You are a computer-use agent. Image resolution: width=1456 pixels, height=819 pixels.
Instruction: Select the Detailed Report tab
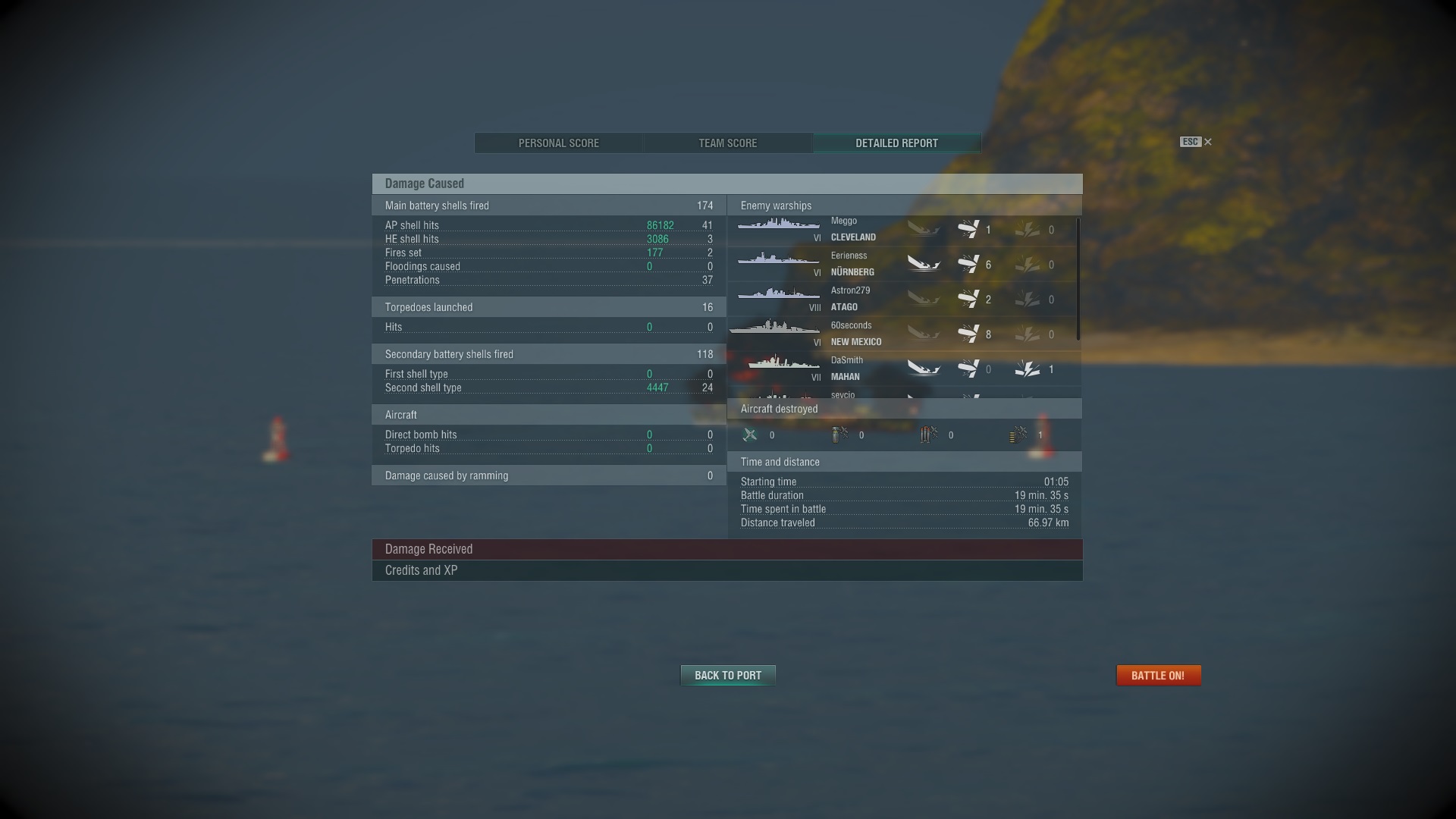(897, 143)
